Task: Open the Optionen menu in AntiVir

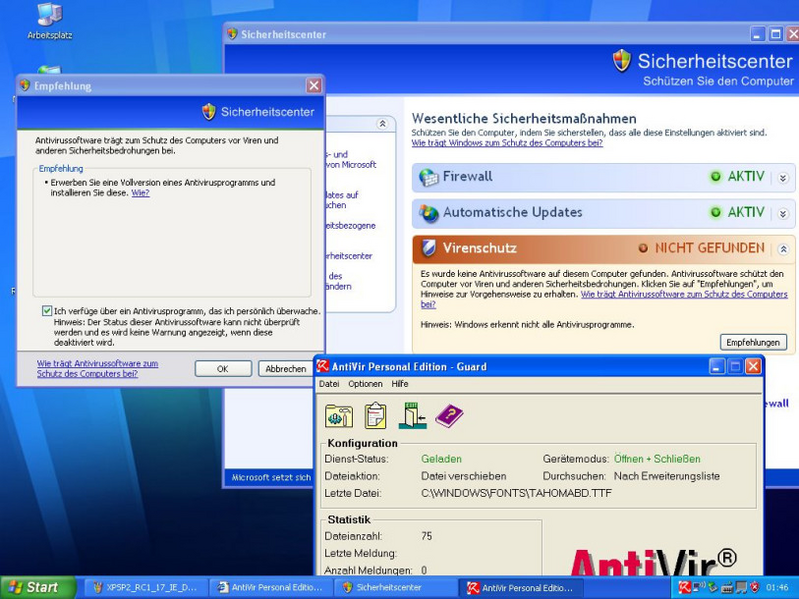Action: point(365,384)
